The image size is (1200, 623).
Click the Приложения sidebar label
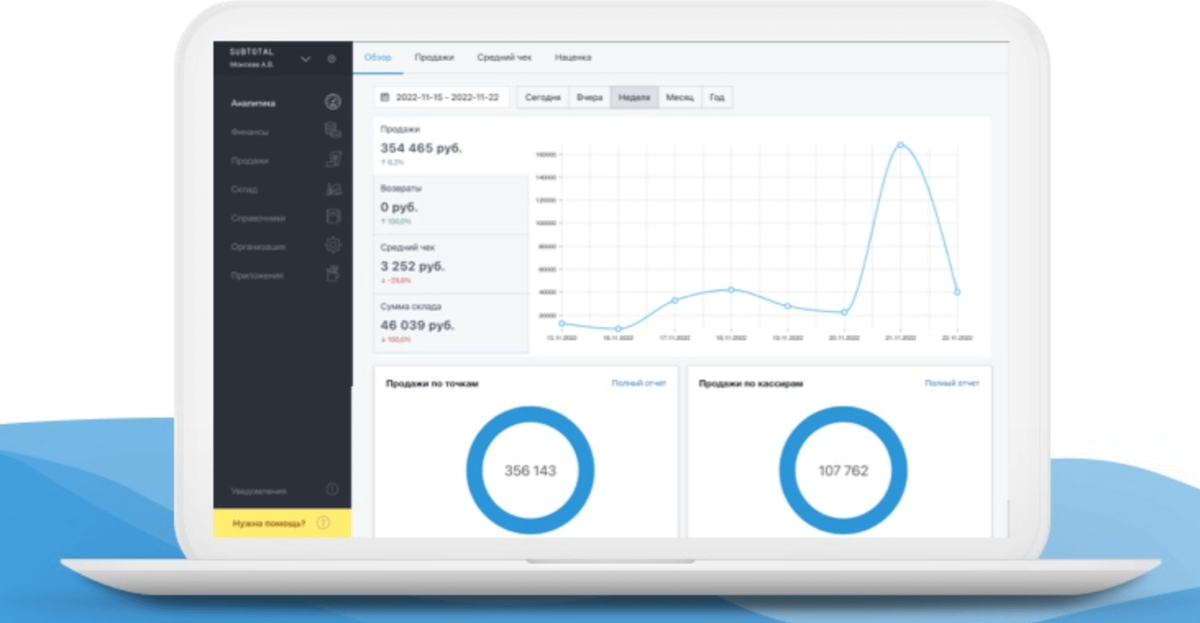click(257, 275)
